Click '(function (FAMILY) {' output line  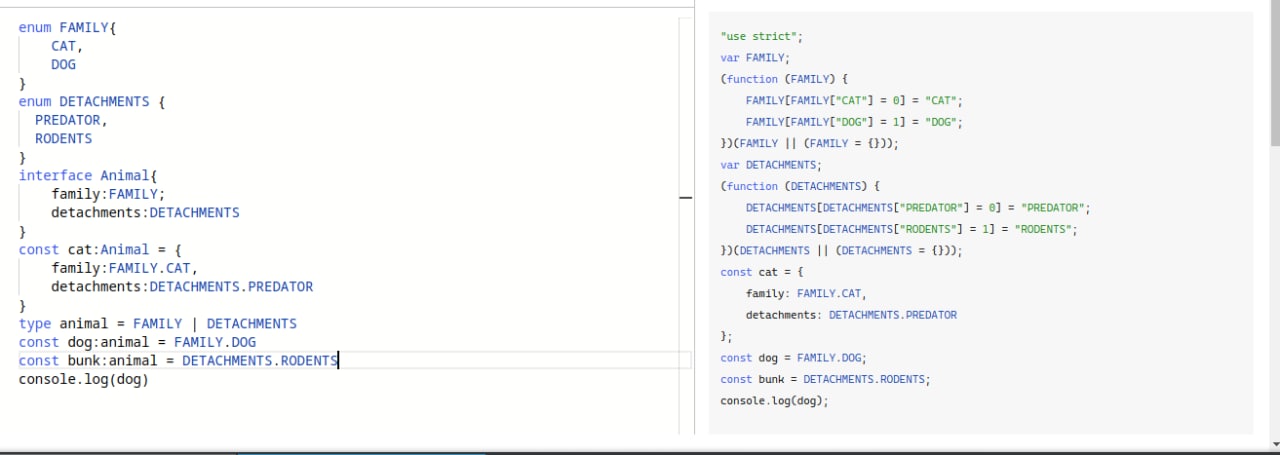pos(783,79)
